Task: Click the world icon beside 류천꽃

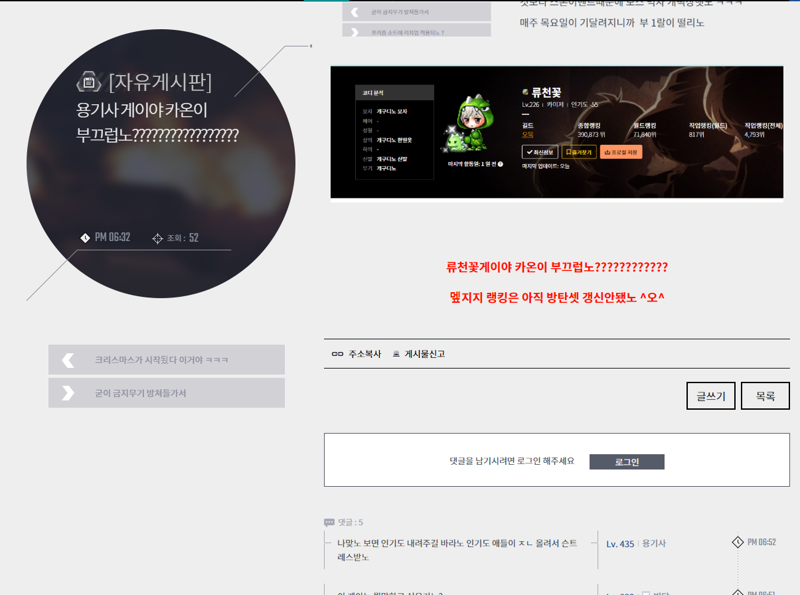Action: click(525, 92)
